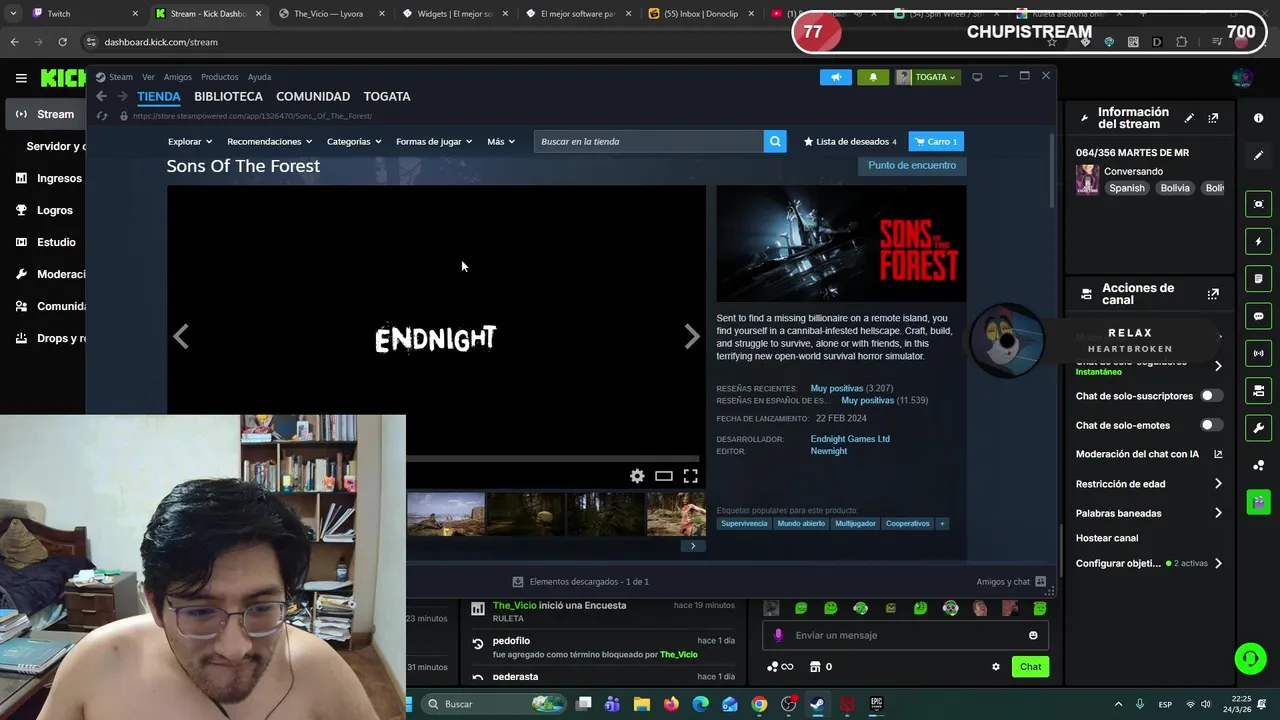Viewport: 1280px width, 720px height.
Task: Open Google Chrome from the taskbar
Action: [759, 704]
